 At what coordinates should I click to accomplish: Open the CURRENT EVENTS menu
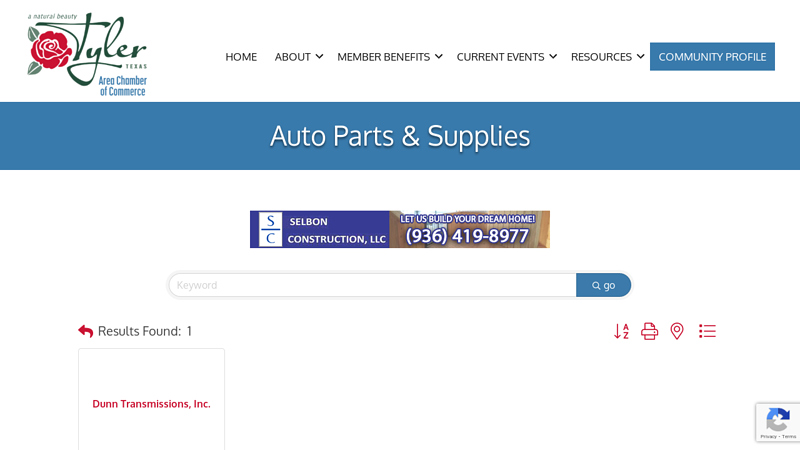[x=501, y=57]
